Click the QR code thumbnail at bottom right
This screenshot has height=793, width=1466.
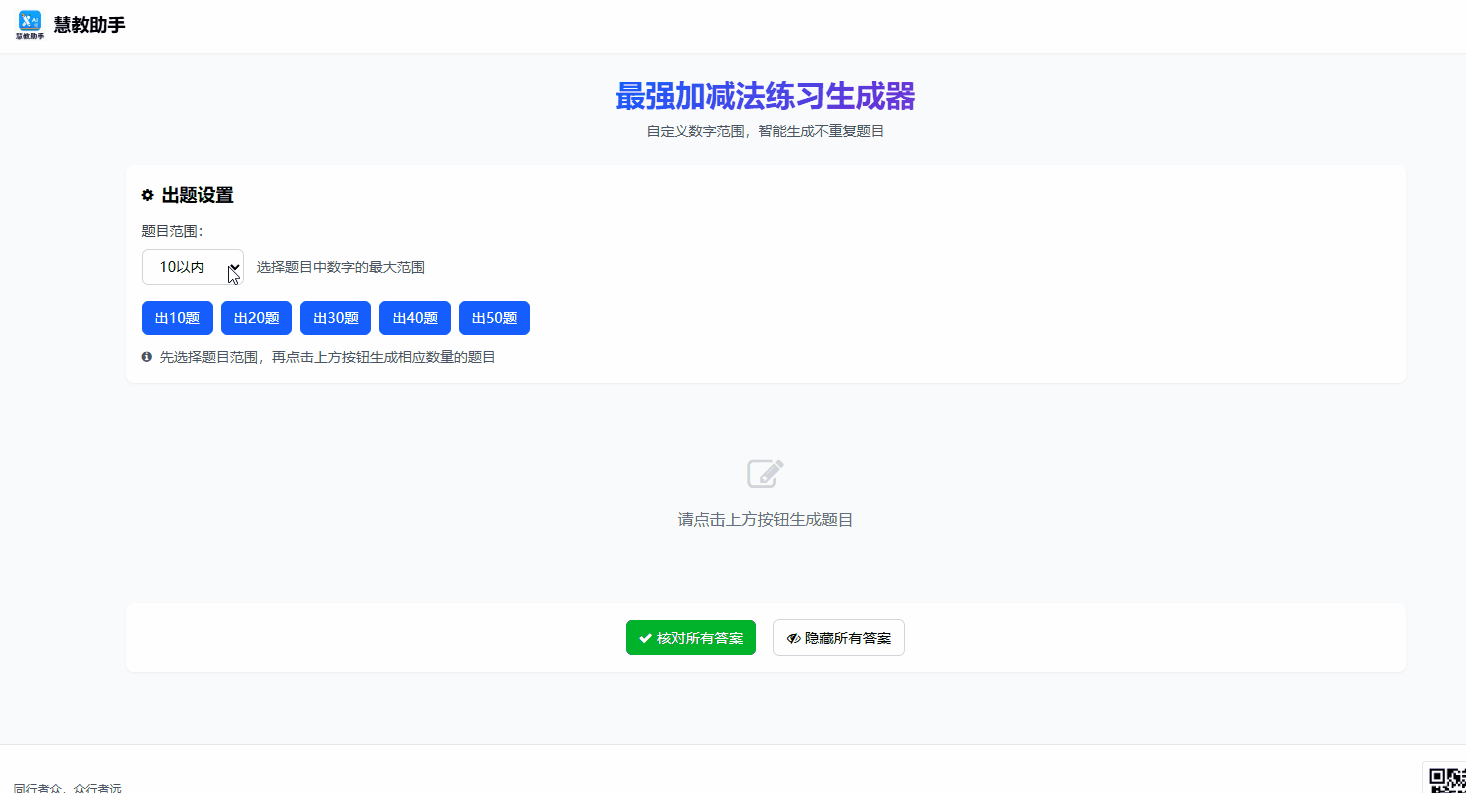1446,779
